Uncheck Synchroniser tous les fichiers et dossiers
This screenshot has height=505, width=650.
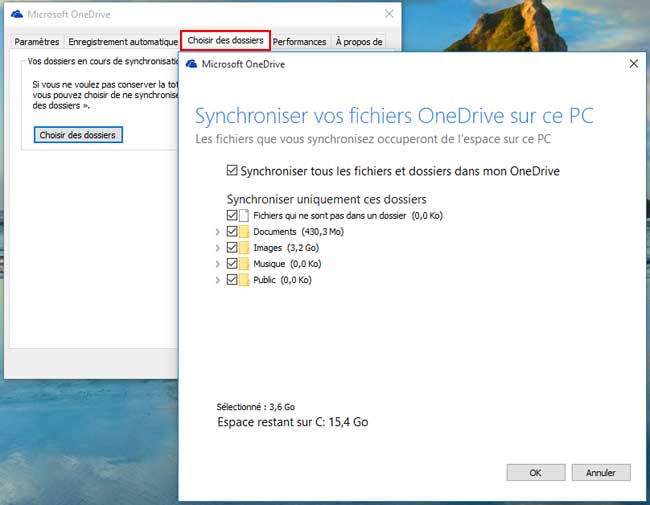pyautogui.click(x=232, y=170)
